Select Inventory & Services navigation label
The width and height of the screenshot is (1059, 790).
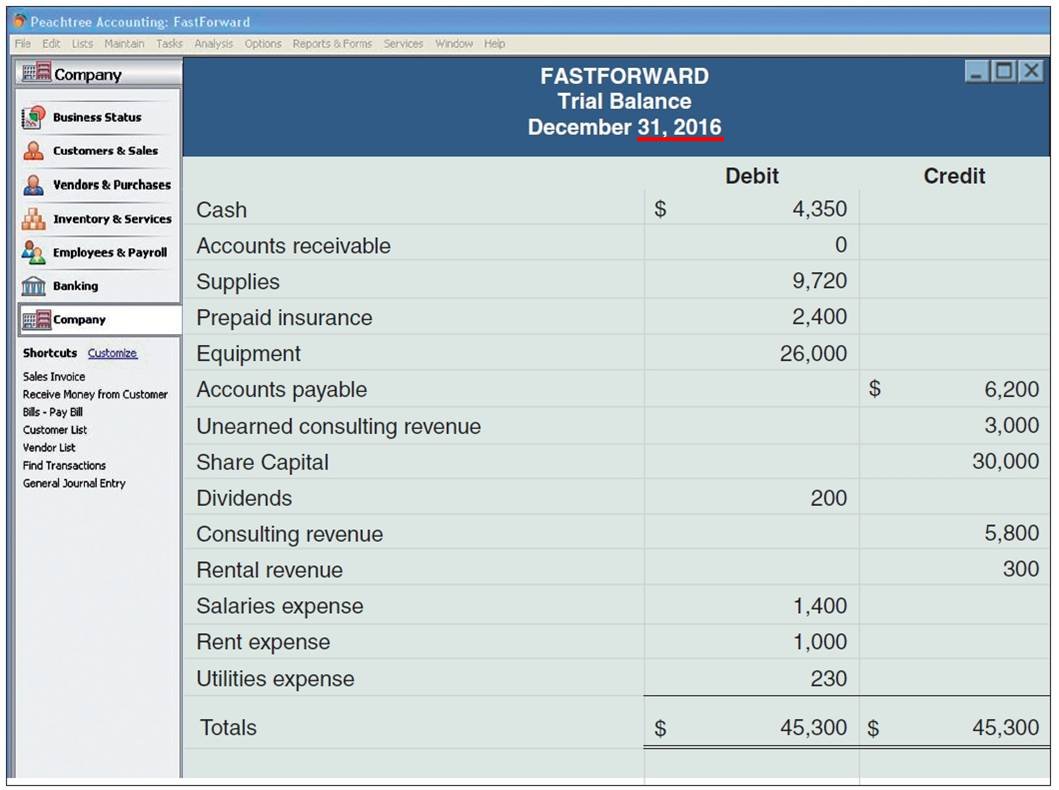point(112,219)
